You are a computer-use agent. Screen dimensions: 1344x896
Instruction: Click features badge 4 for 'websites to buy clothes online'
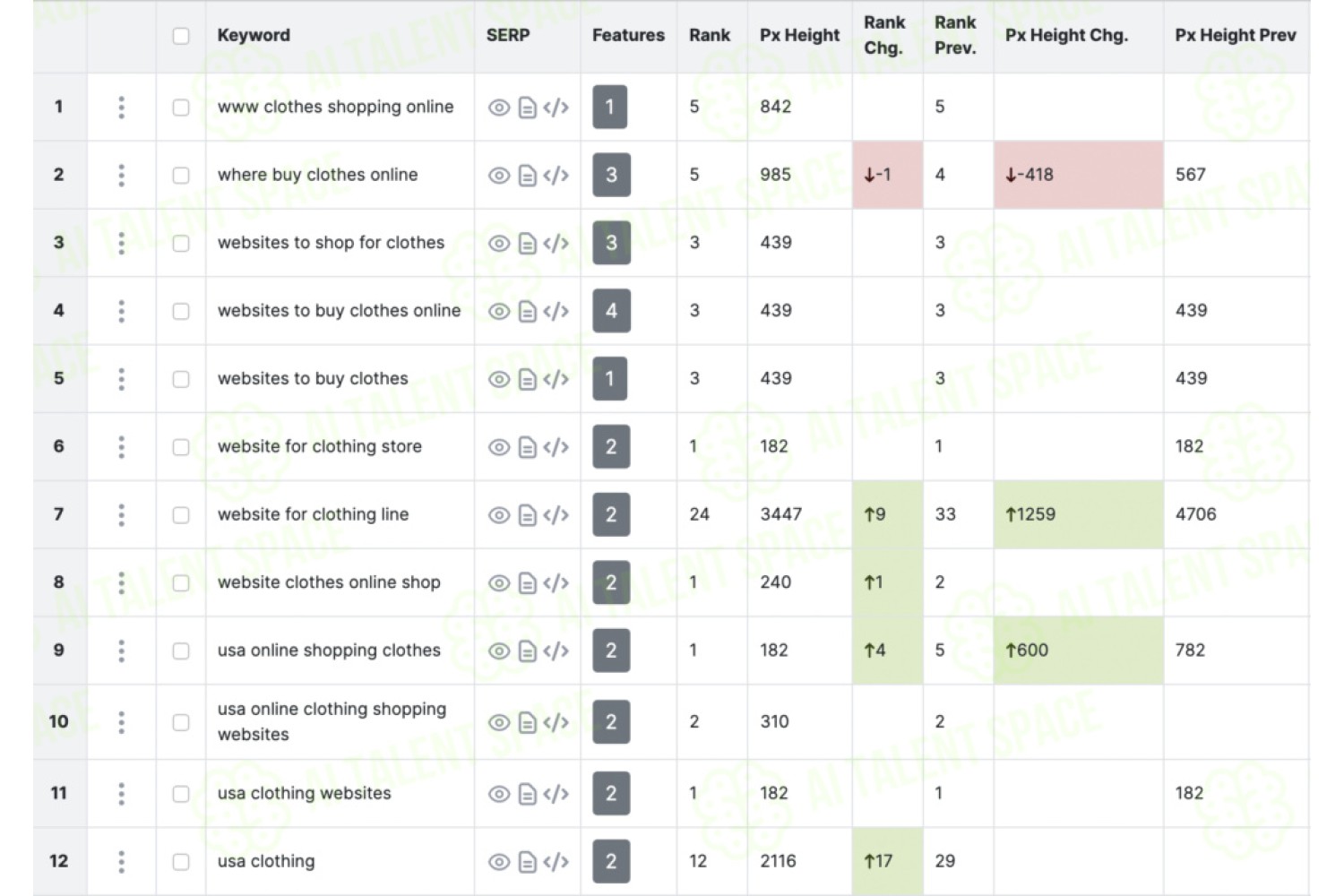tap(611, 311)
